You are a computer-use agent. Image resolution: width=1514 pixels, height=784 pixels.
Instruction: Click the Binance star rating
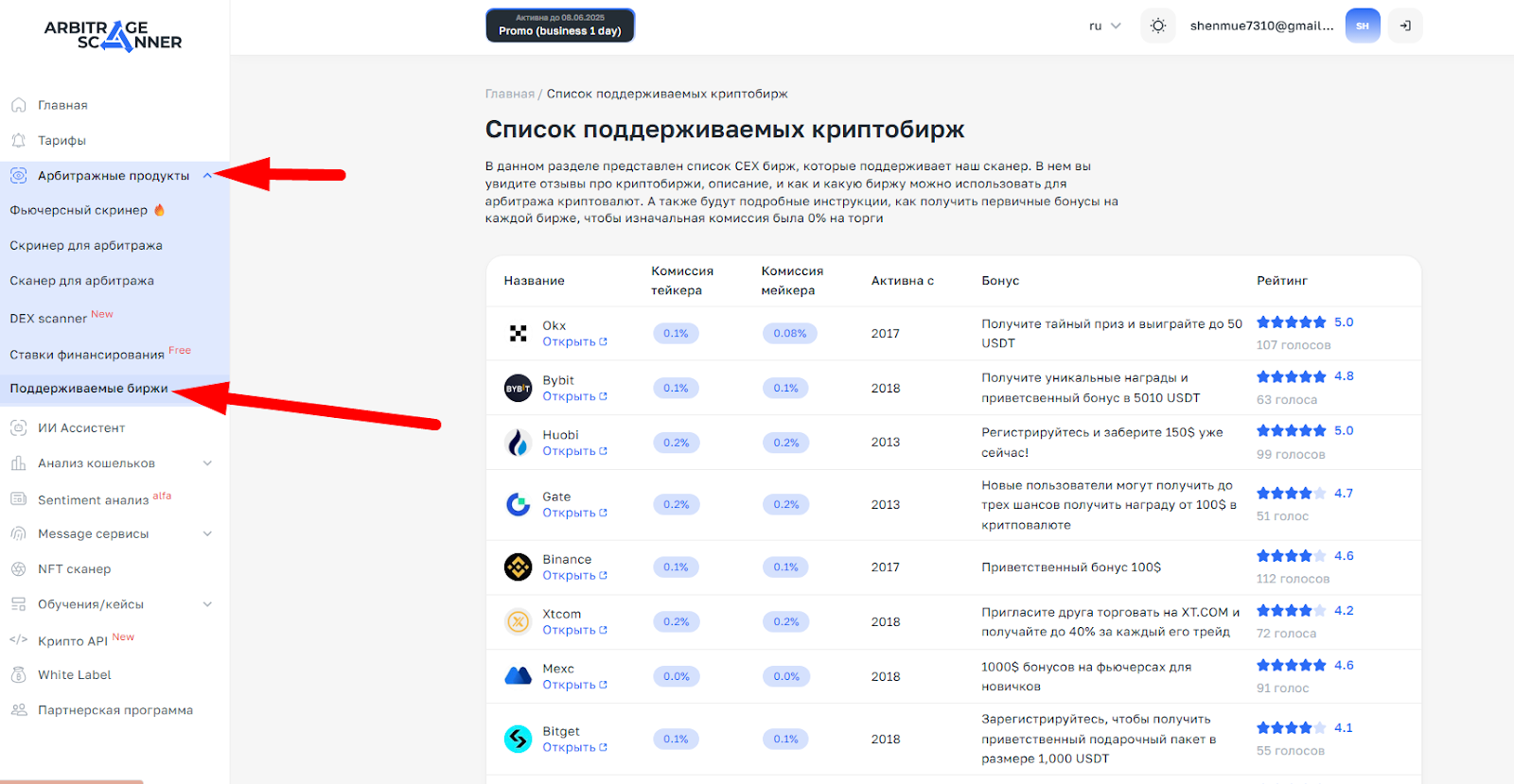(x=1292, y=556)
